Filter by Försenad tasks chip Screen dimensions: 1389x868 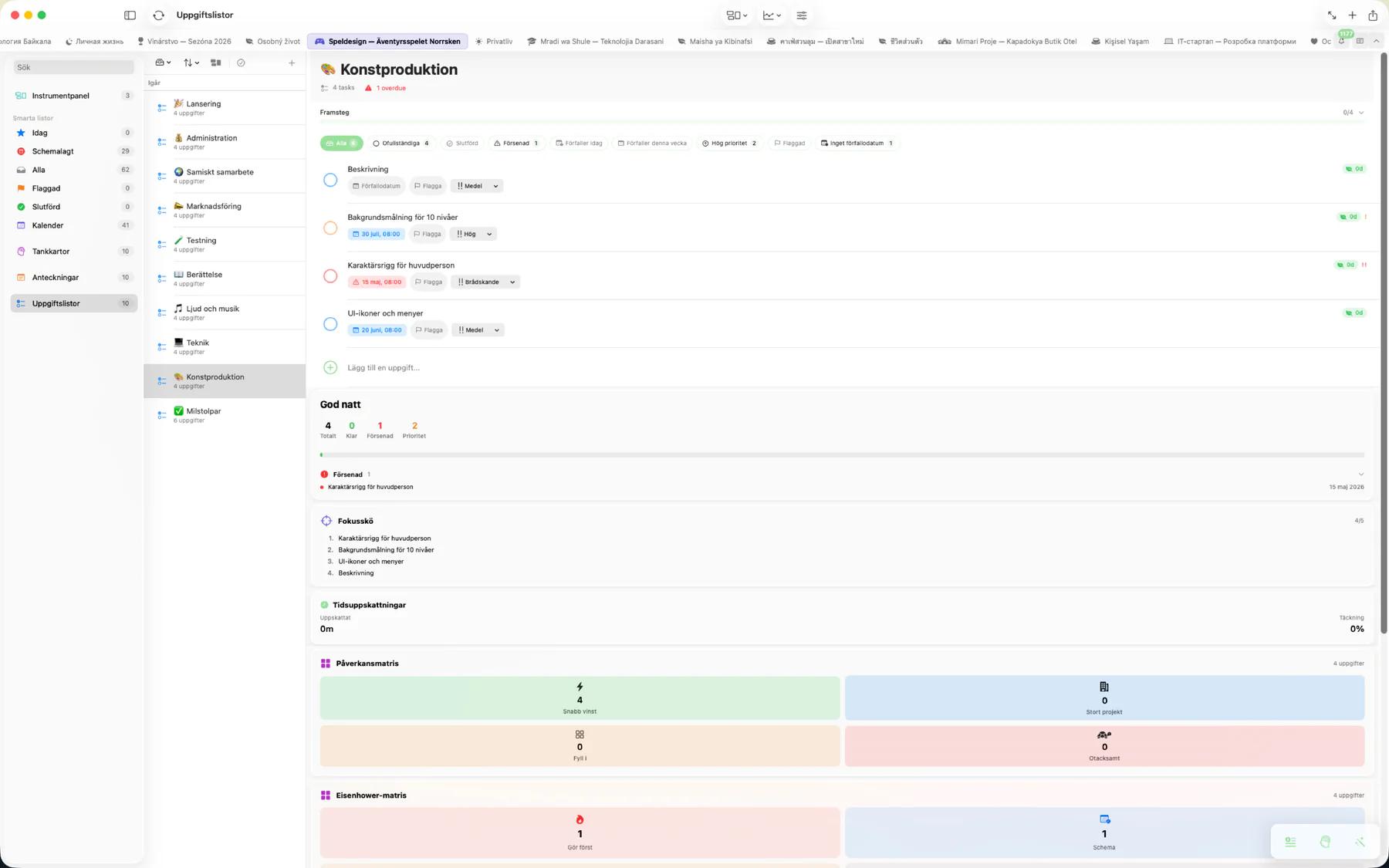pyautogui.click(x=515, y=144)
